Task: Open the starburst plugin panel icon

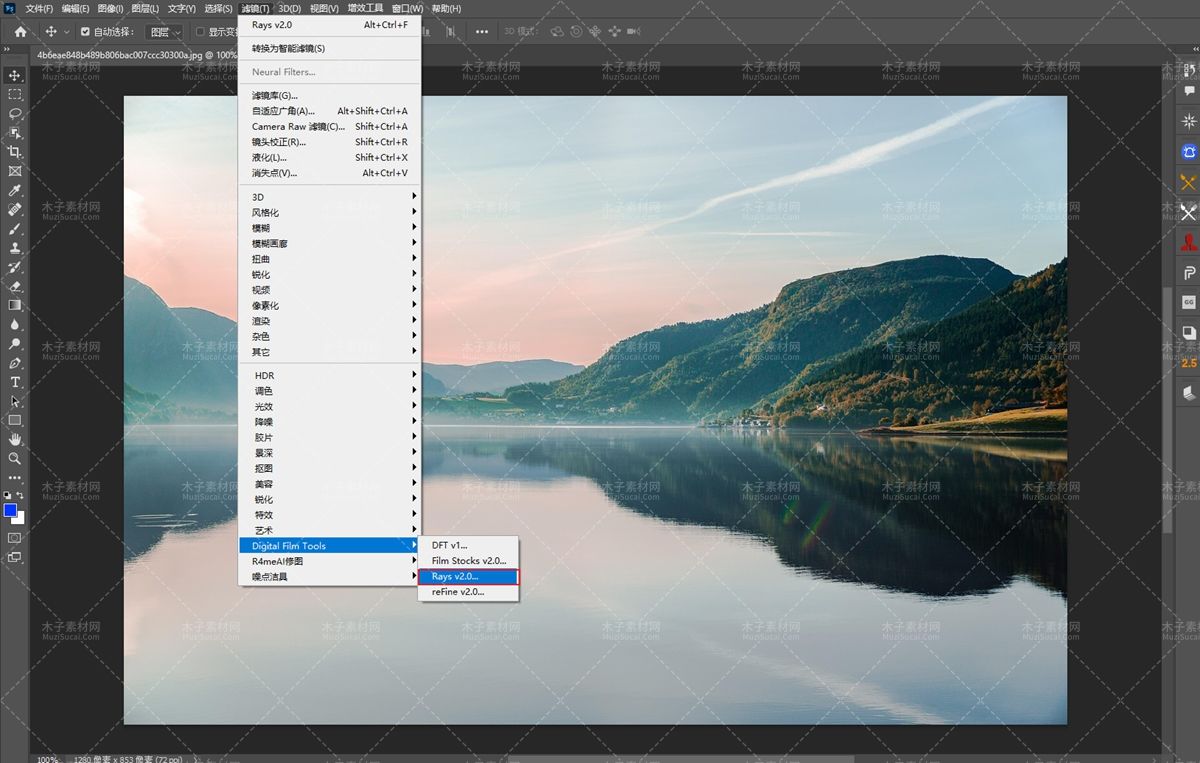Action: click(1189, 121)
